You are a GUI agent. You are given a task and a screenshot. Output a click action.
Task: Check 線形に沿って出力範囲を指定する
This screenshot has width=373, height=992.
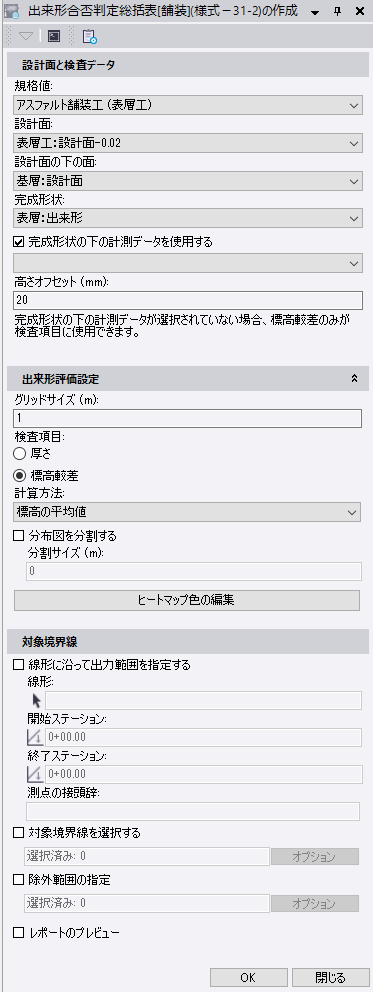pos(19,665)
